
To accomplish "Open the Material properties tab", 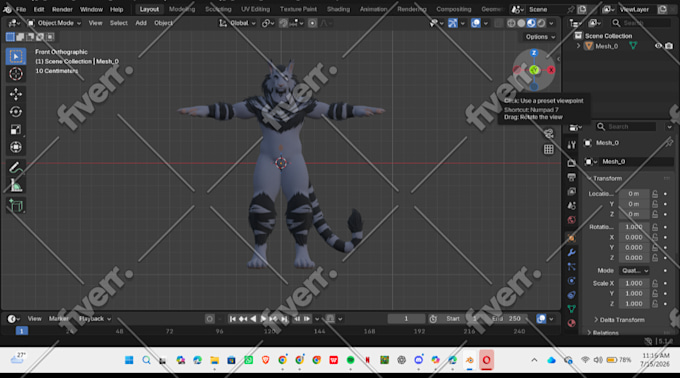I will click(572, 323).
